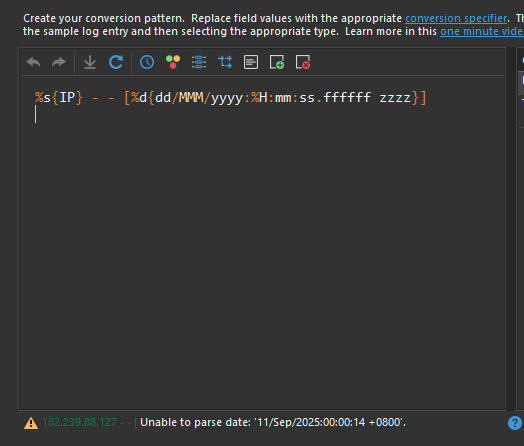Click the icon with green plus badge
Image resolution: width=524 pixels, height=446 pixels.
(x=277, y=62)
